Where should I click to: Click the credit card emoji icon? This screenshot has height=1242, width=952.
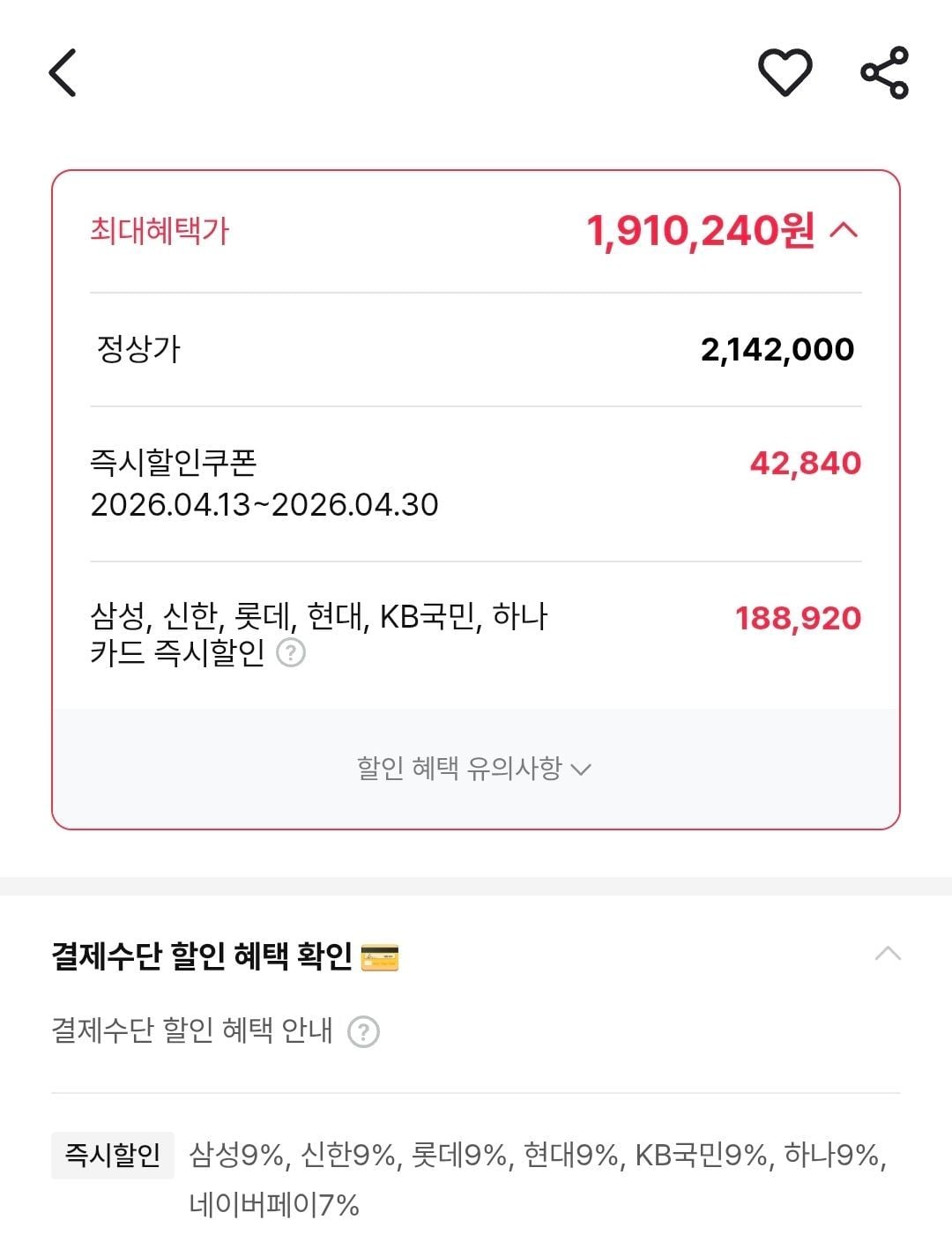click(x=380, y=957)
